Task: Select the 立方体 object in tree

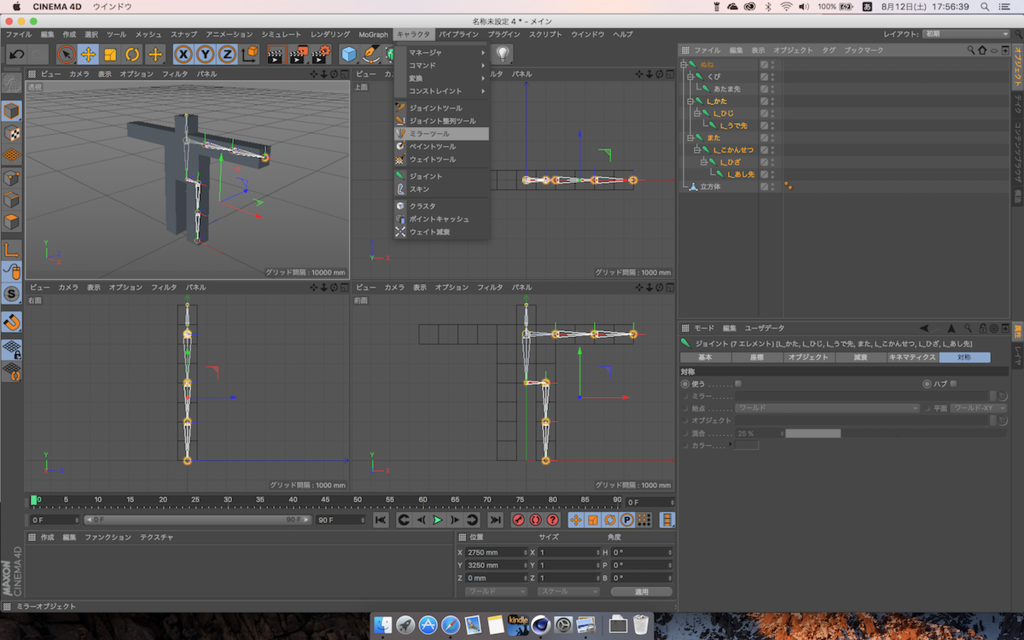Action: [710, 187]
